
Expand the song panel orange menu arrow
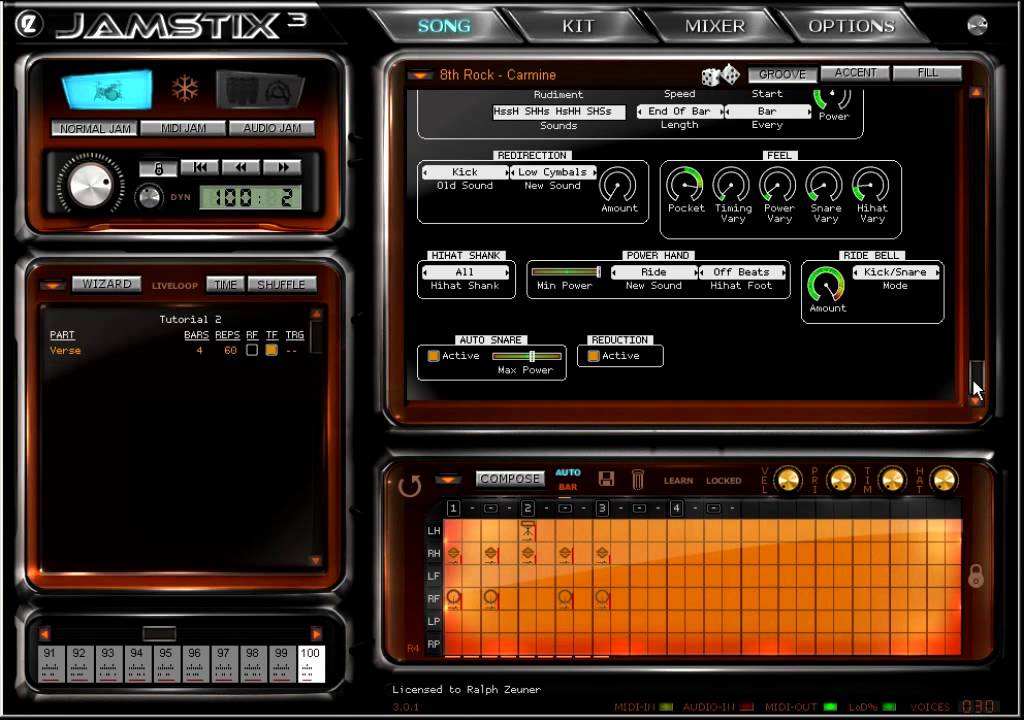53,286
